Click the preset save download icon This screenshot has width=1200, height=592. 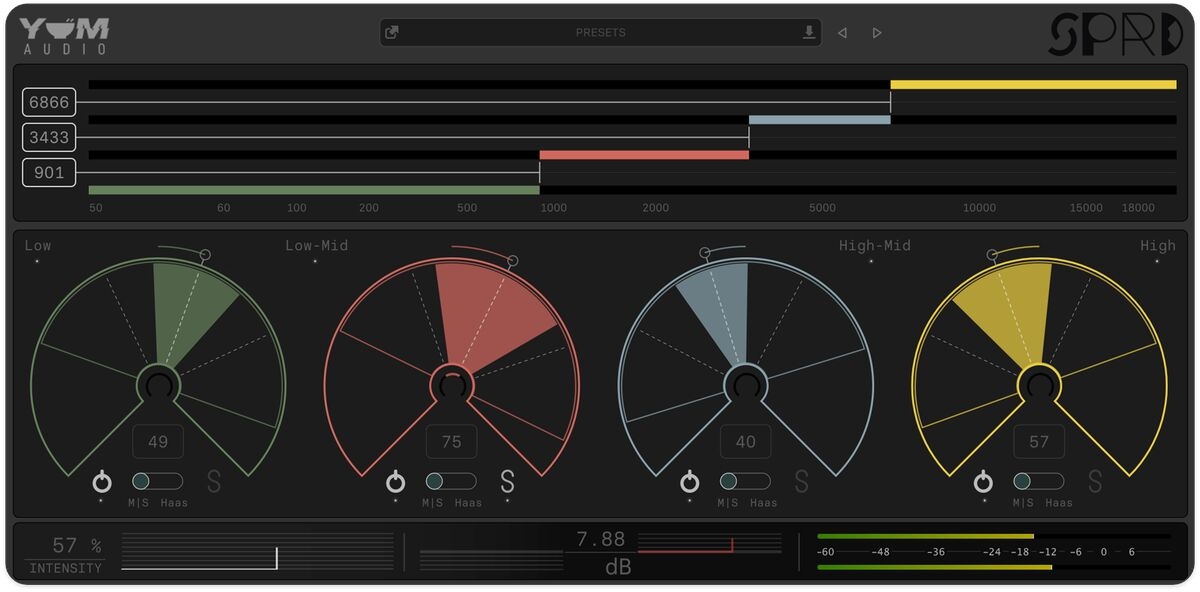coord(809,32)
